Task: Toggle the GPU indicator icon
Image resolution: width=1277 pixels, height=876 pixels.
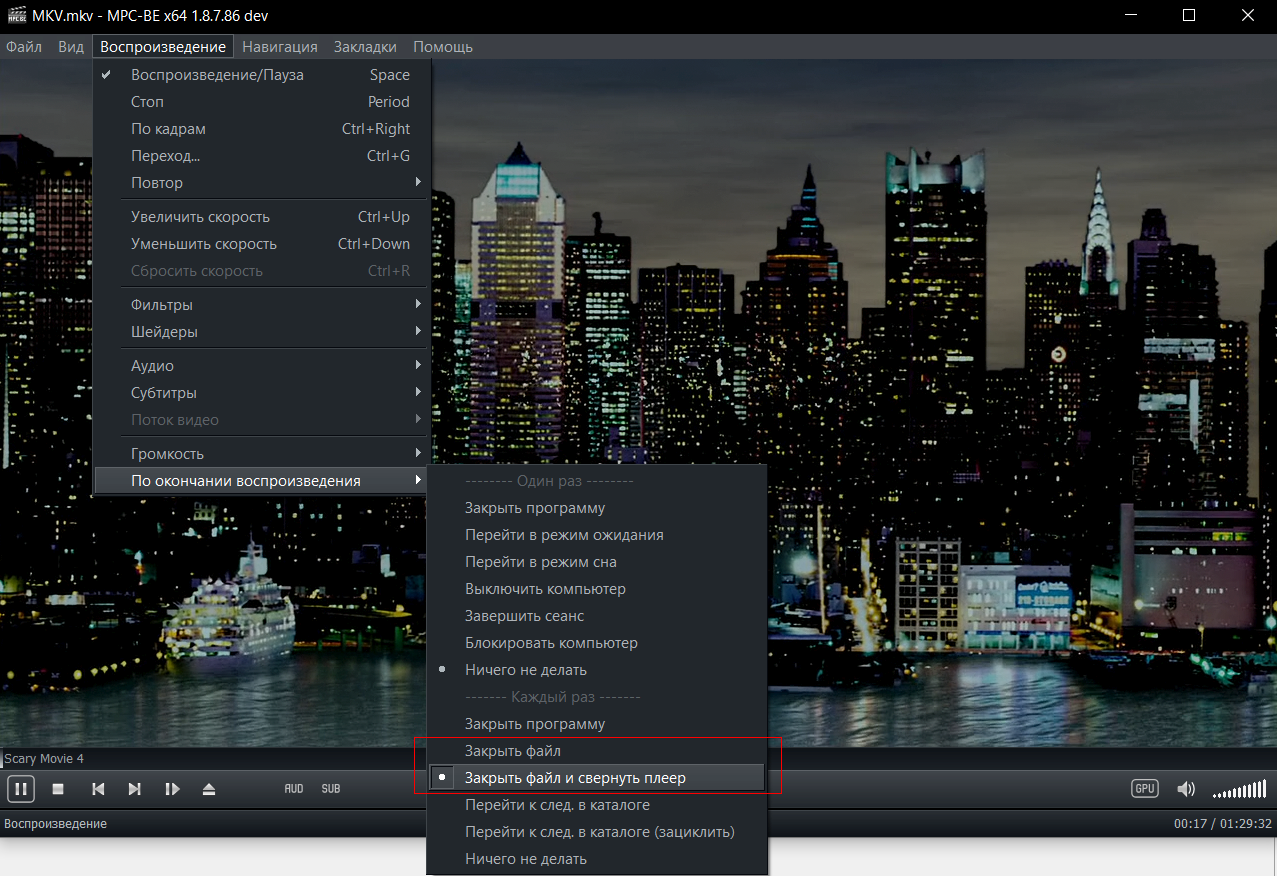Action: (1145, 789)
